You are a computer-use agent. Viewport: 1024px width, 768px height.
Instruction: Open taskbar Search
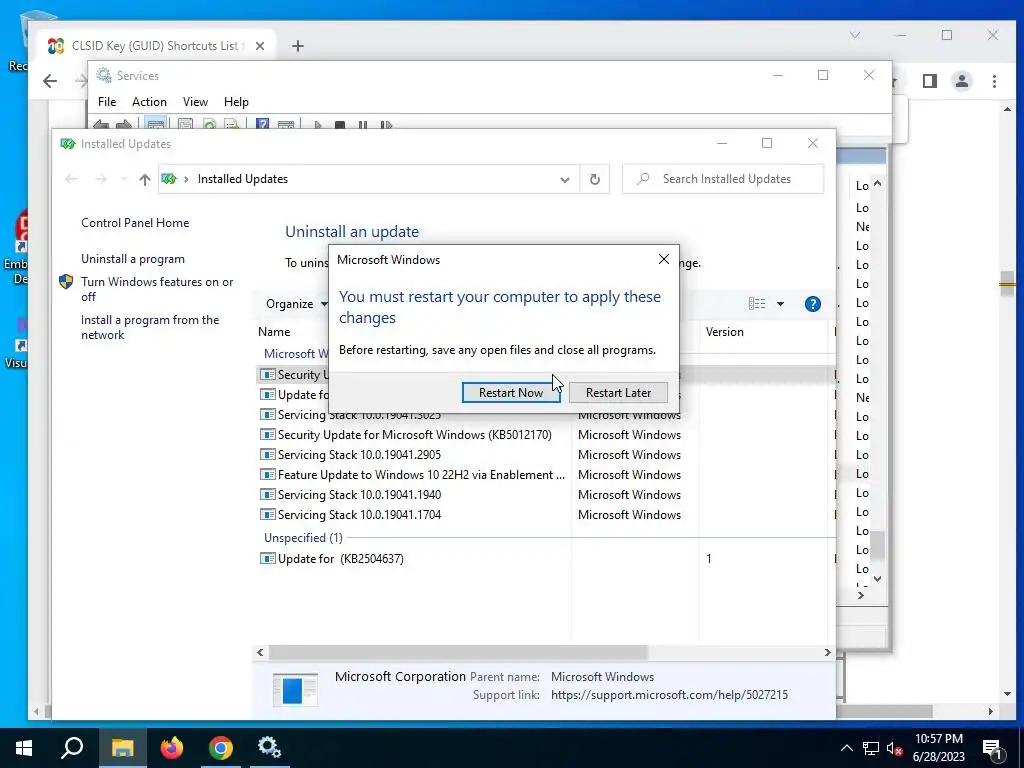click(72, 748)
